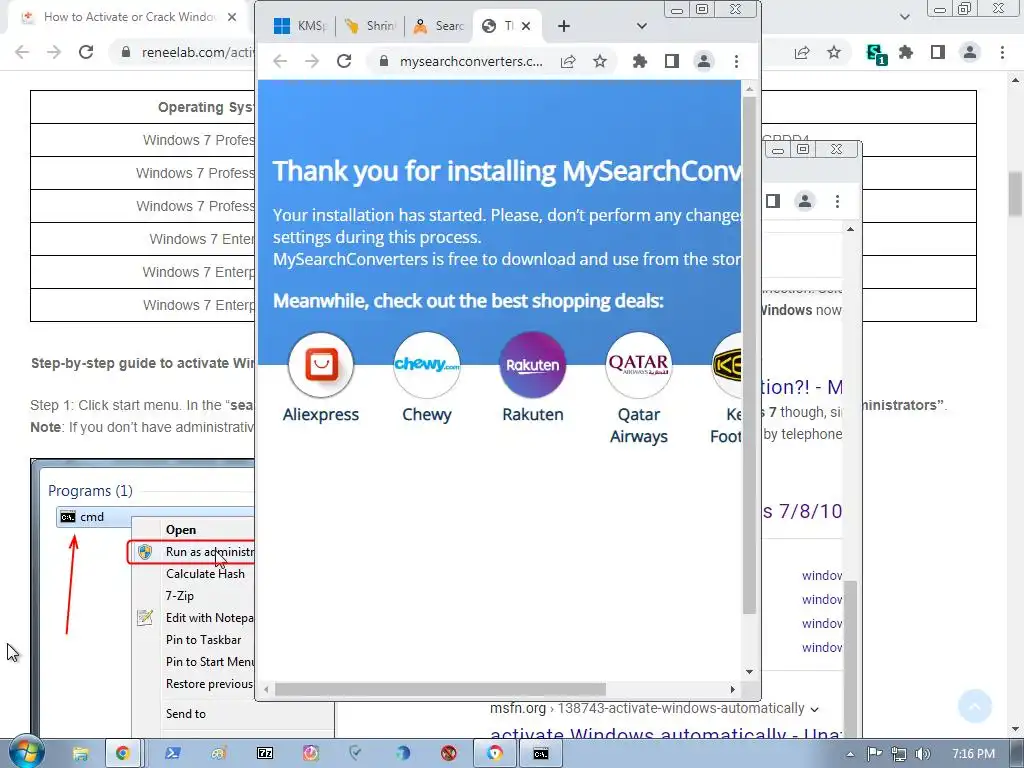Viewport: 1024px width, 768px height.
Task: Open the cmd window from taskbar
Action: coord(541,754)
